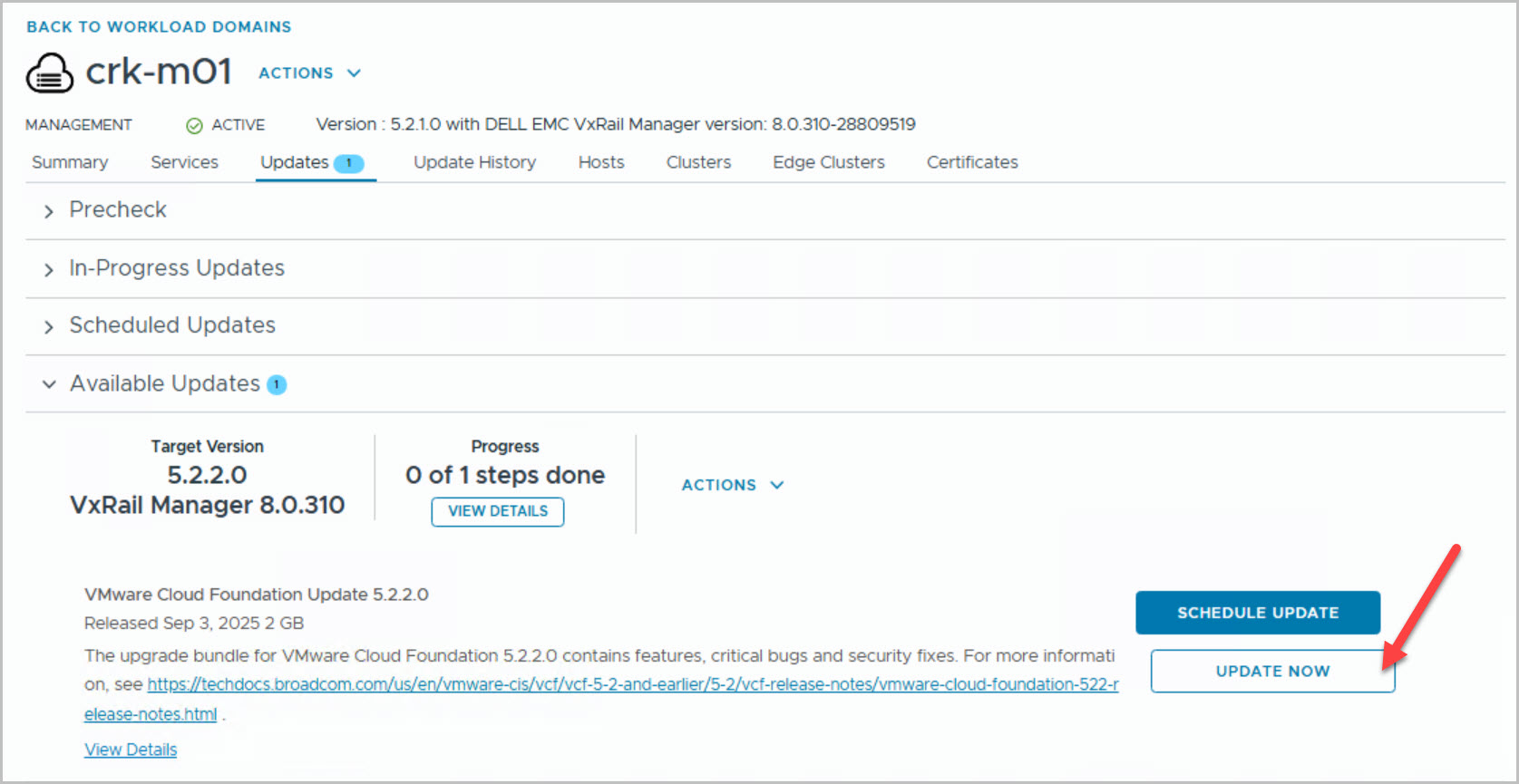Click the Target Version label
This screenshot has width=1519, height=784.
point(208,446)
